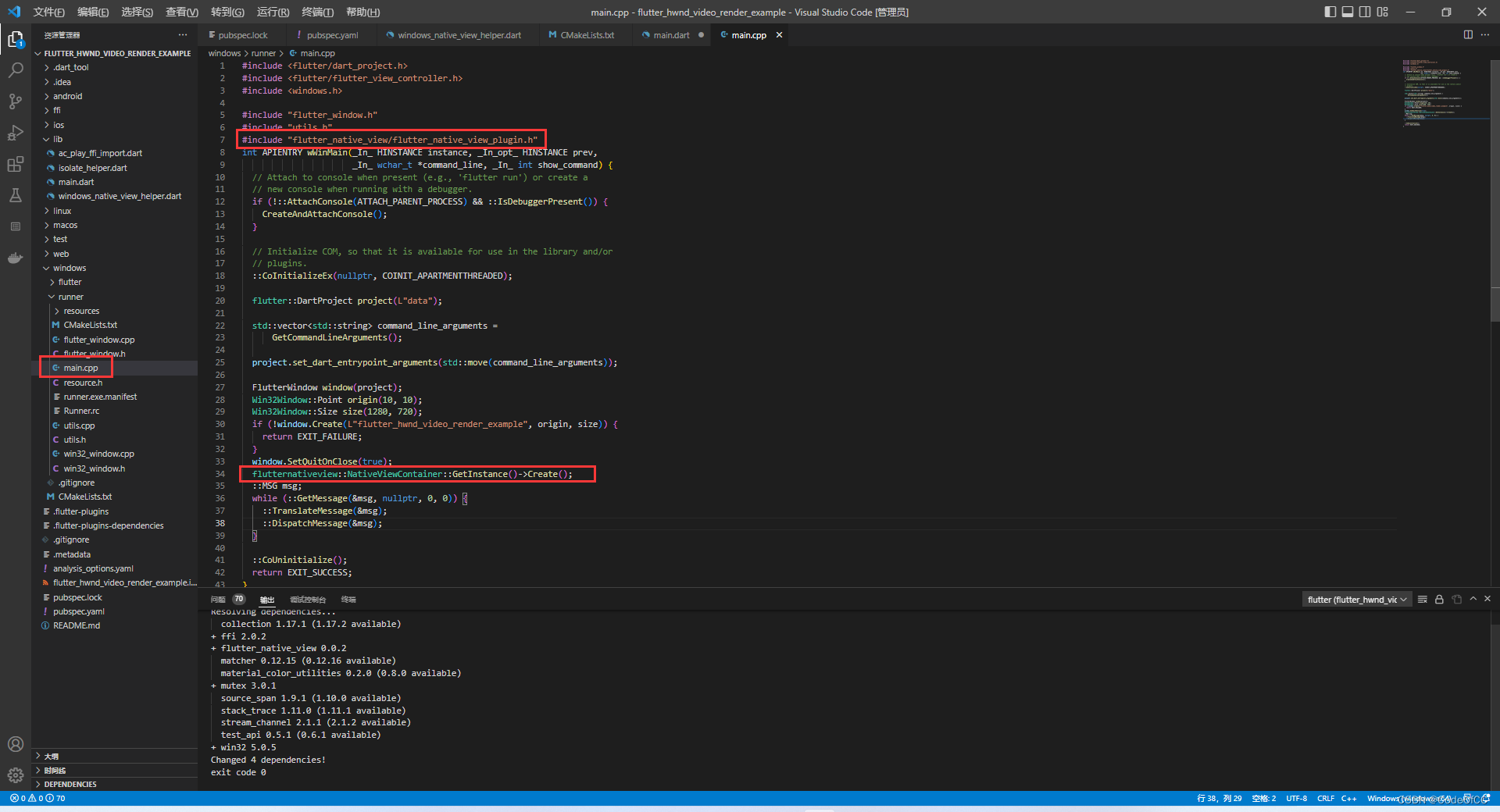Click the CRLF line ending status item
The image size is (1500, 812).
click(x=1326, y=798)
